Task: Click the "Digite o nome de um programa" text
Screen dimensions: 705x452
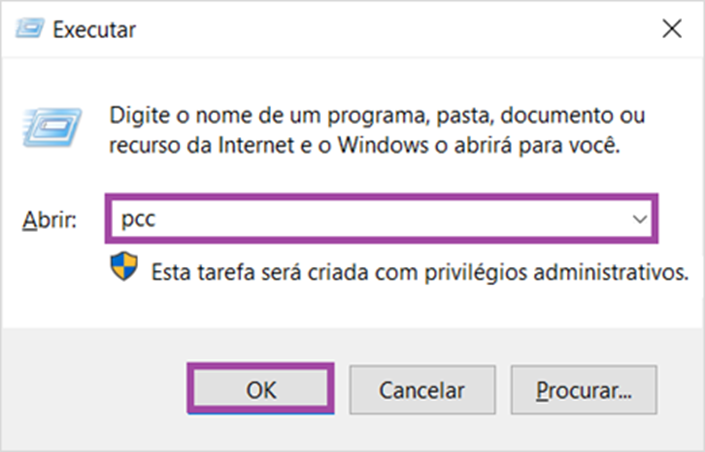Action: 267,116
